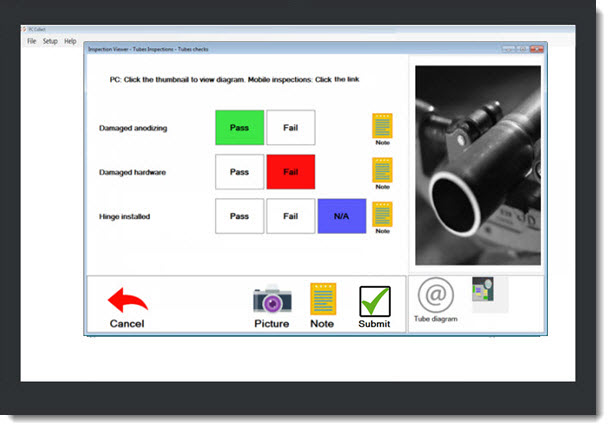
Task: Click the red Cancel arrow icon
Action: (x=127, y=300)
